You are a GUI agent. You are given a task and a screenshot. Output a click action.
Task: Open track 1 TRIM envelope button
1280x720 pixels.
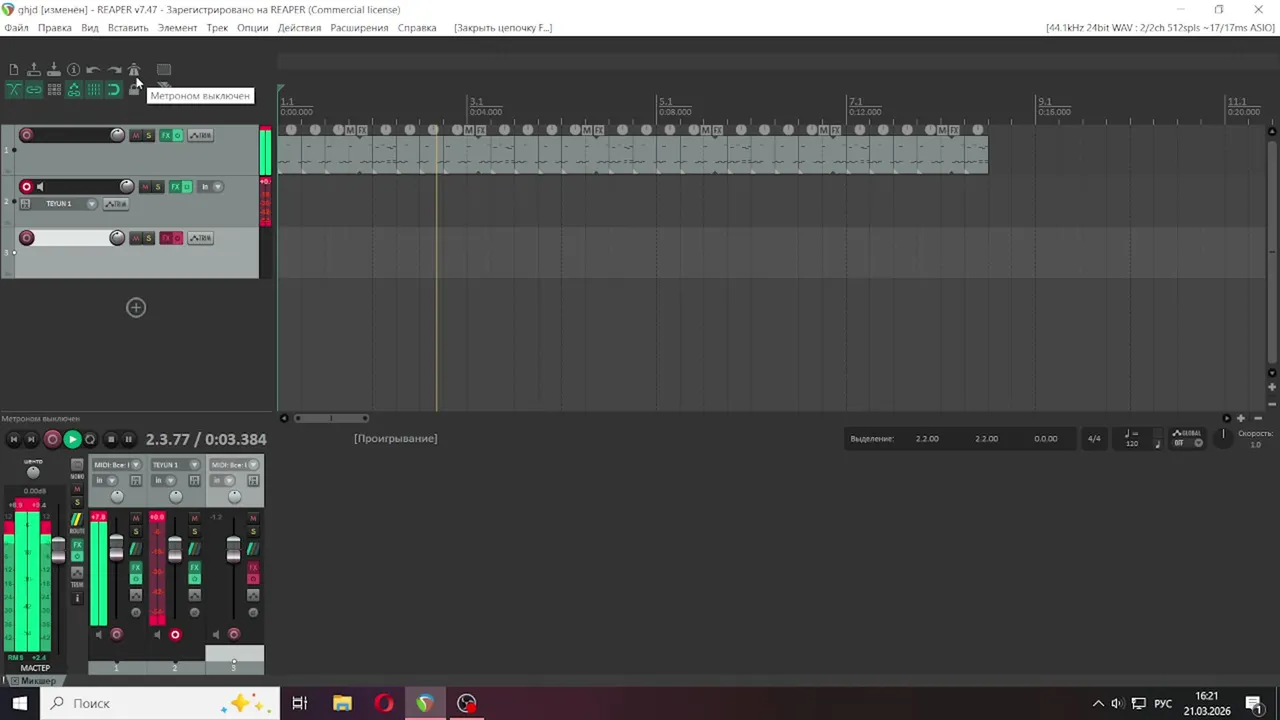(201, 135)
